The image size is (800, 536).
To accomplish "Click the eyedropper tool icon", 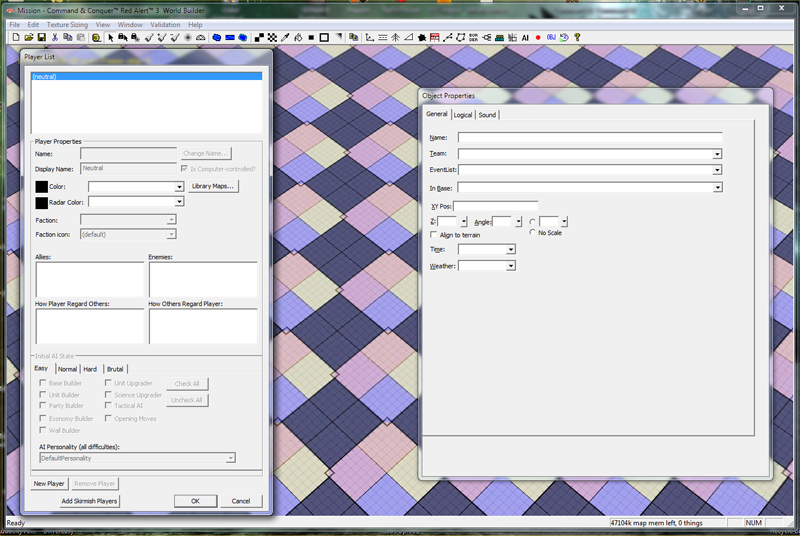I will 284,37.
